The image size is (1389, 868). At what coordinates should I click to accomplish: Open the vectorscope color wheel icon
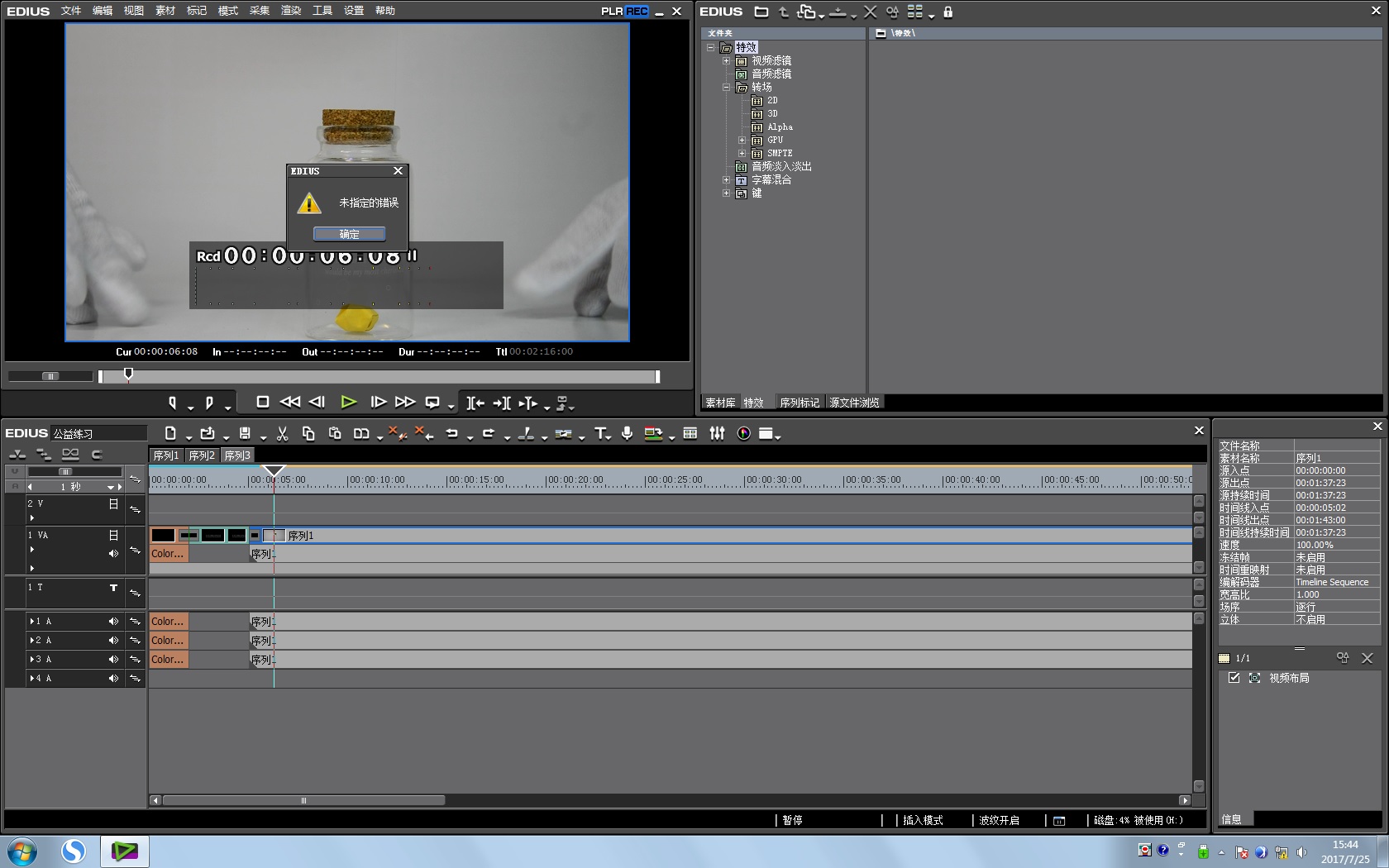pyautogui.click(x=743, y=433)
